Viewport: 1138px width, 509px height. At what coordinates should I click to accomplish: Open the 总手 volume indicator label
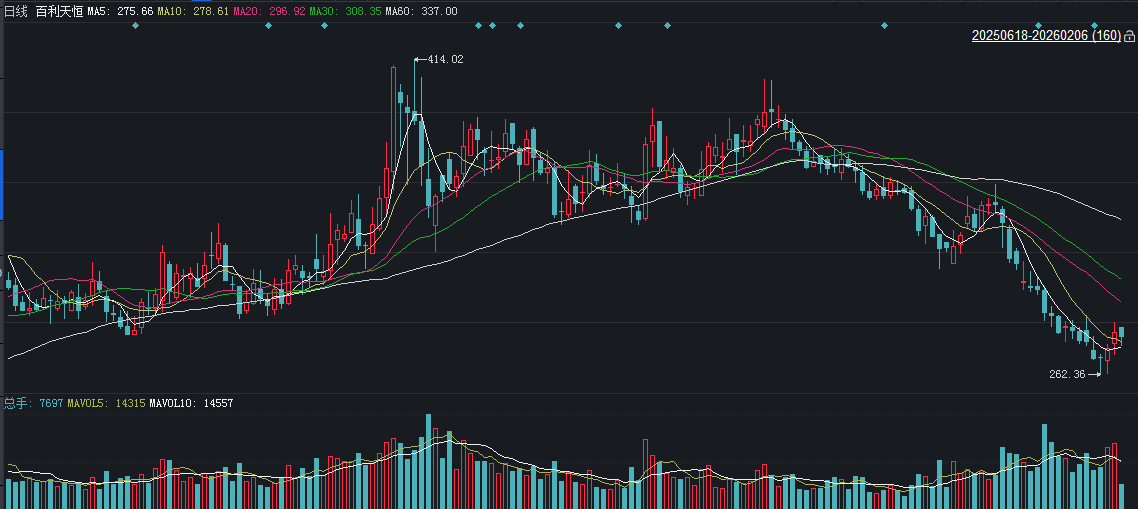[x=16, y=403]
